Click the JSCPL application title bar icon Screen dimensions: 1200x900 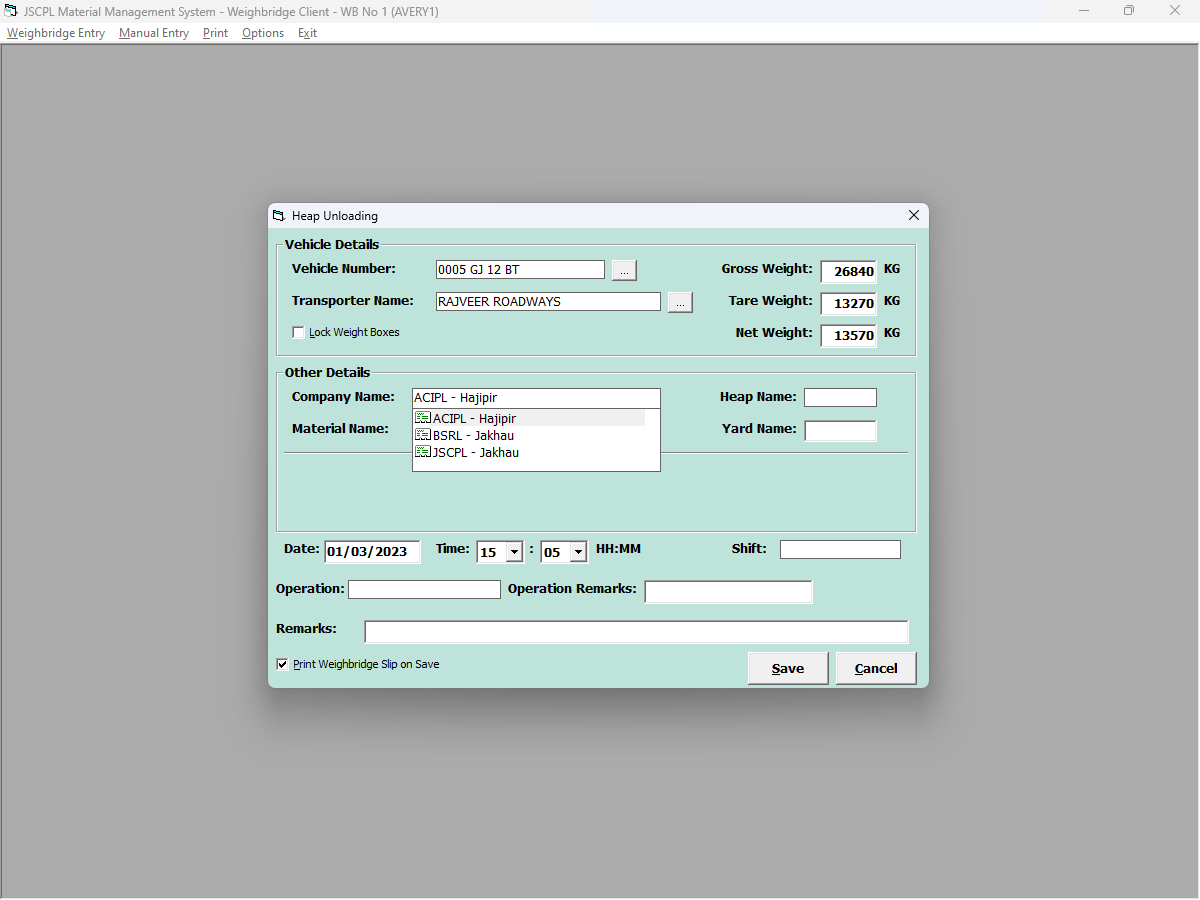tap(12, 11)
